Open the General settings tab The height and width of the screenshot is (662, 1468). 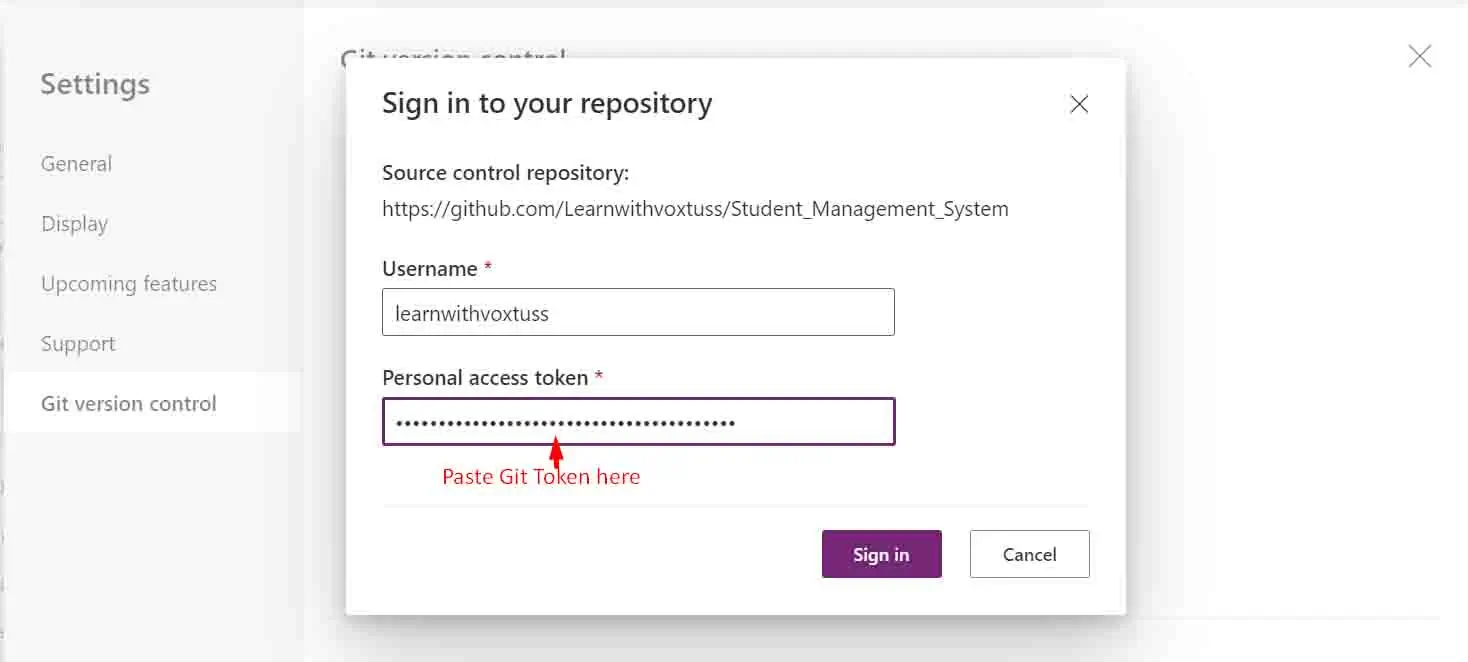click(77, 164)
